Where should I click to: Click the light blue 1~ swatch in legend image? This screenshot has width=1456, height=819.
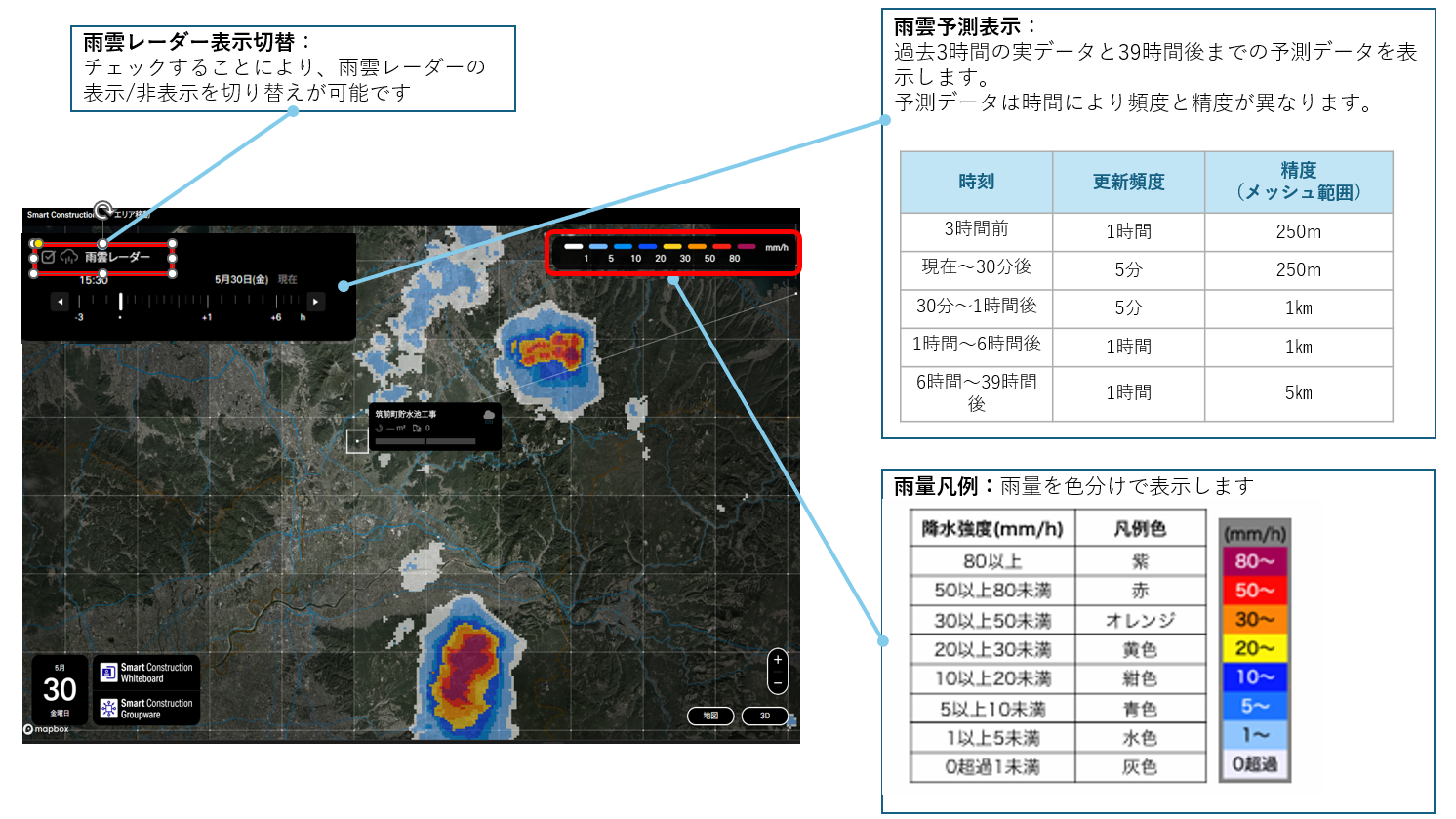(x=1255, y=734)
